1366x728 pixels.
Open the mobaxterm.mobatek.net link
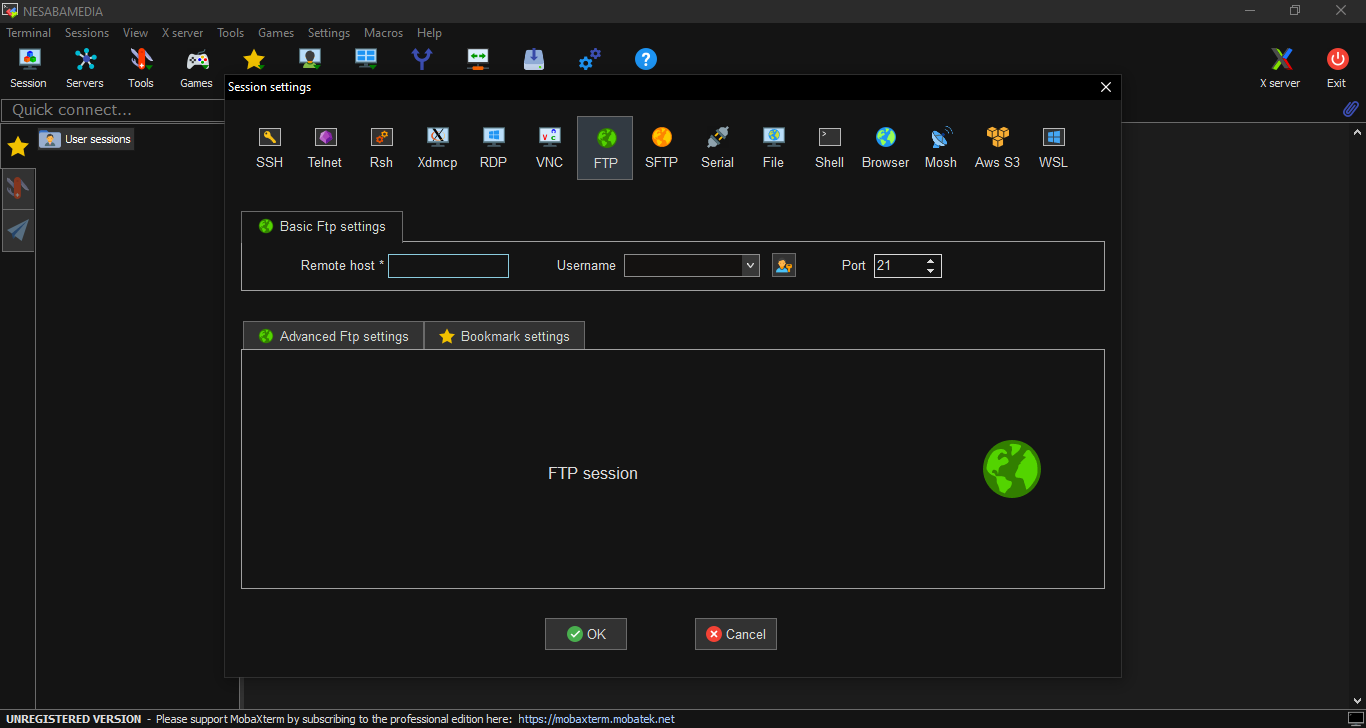(596, 719)
